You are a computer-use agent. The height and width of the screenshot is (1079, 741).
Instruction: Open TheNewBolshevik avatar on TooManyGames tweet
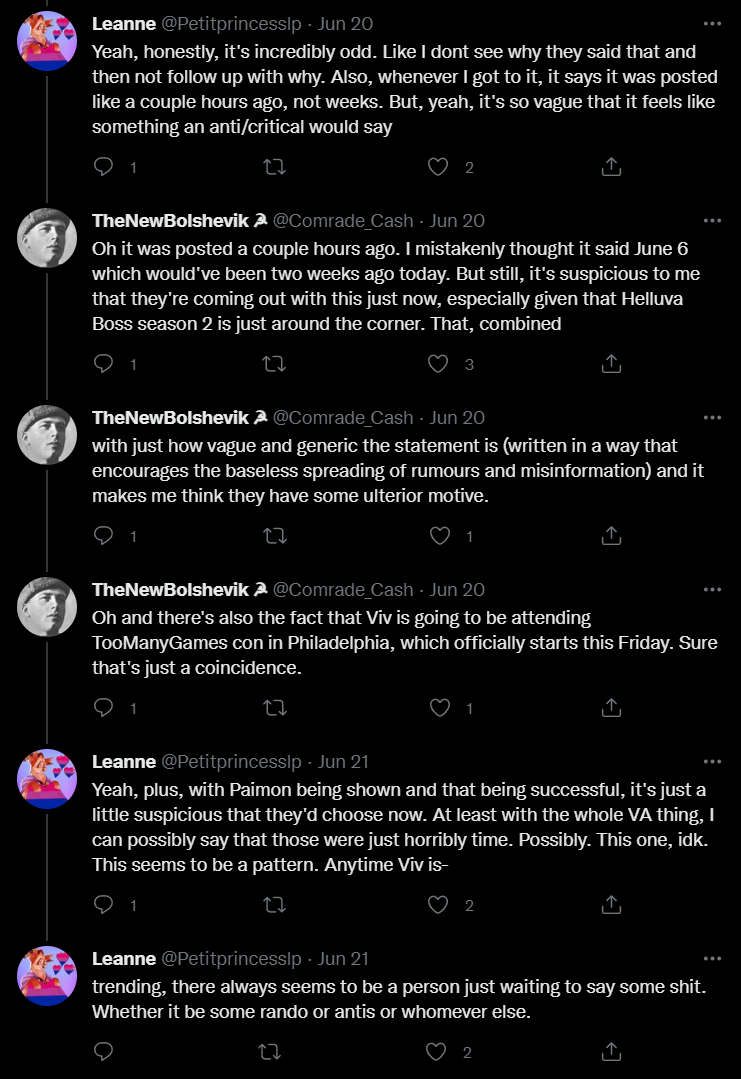pos(47,606)
